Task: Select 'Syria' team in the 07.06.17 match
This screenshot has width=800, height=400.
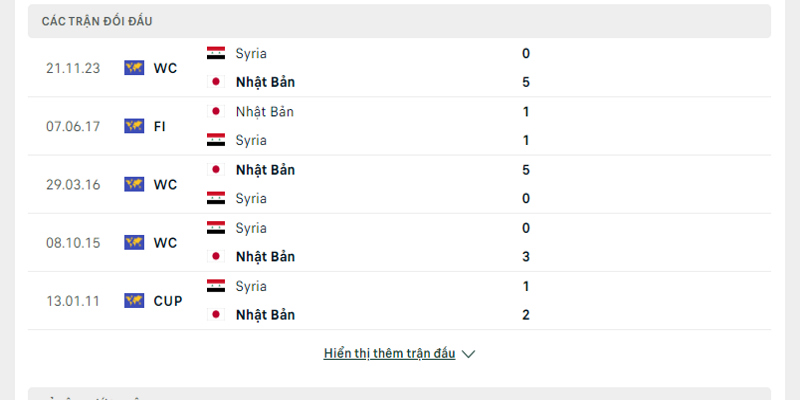Action: pos(251,140)
